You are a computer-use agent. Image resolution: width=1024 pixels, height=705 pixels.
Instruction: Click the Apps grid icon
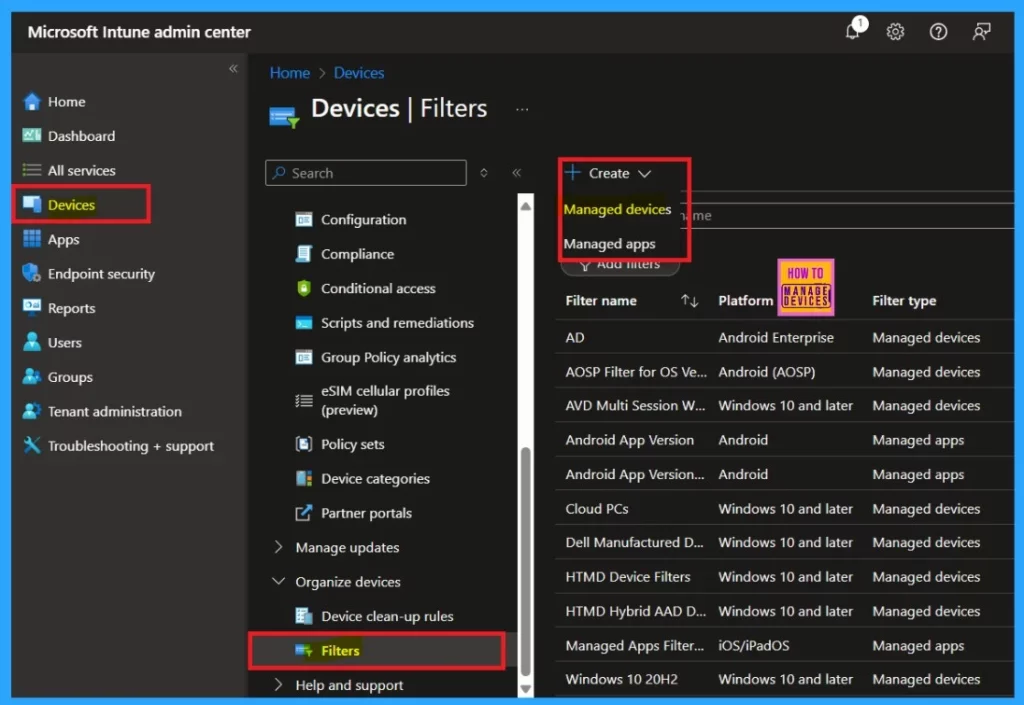[x=31, y=239]
